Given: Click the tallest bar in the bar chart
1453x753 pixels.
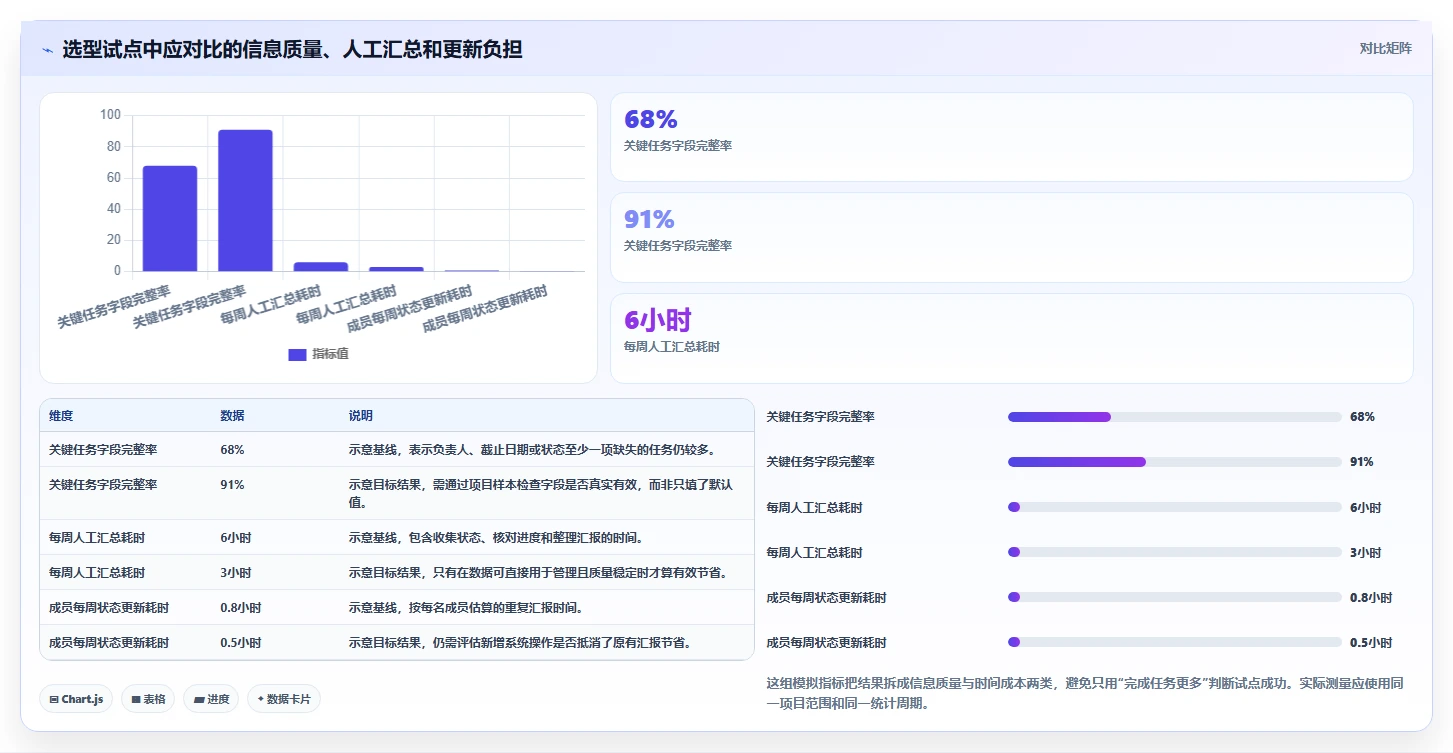Looking at the screenshot, I should (245, 201).
